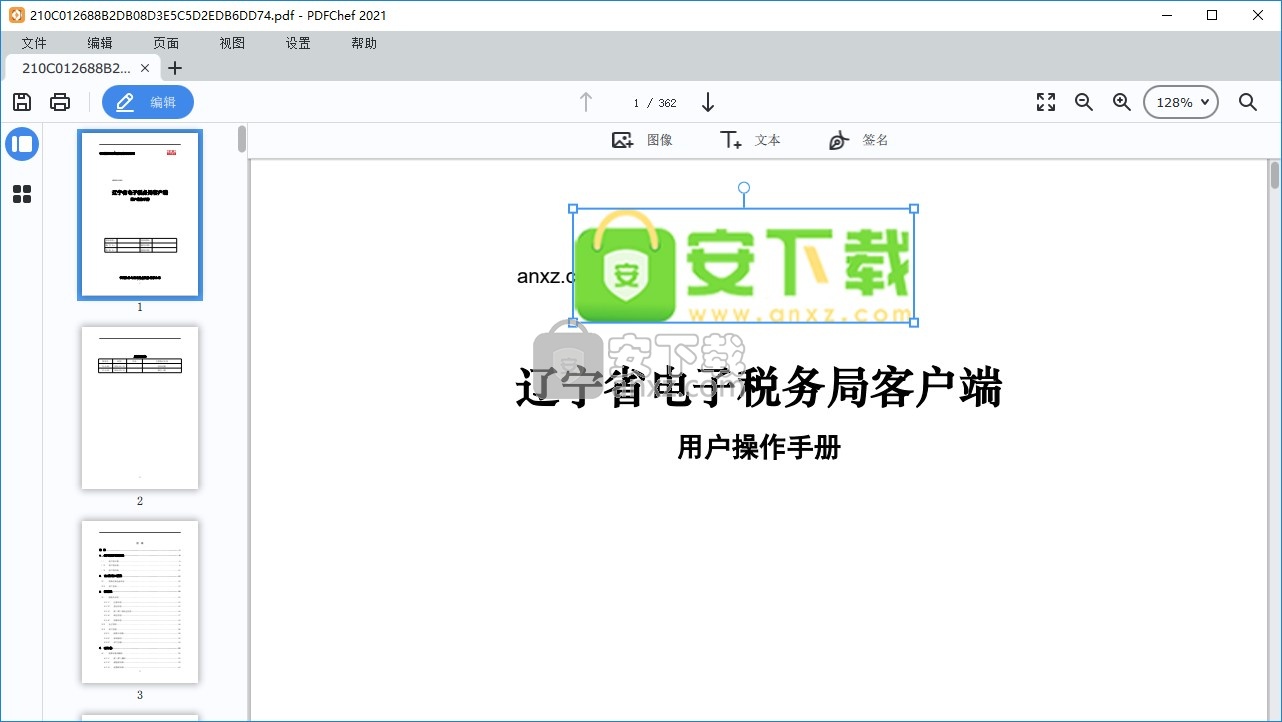Click the subtitle 用户操作手册

point(759,447)
